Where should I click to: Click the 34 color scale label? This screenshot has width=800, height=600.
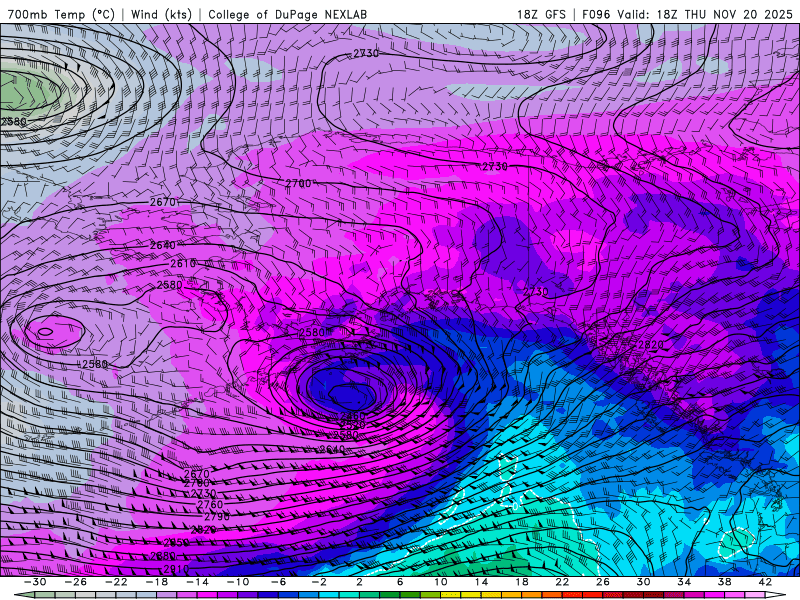(684, 582)
